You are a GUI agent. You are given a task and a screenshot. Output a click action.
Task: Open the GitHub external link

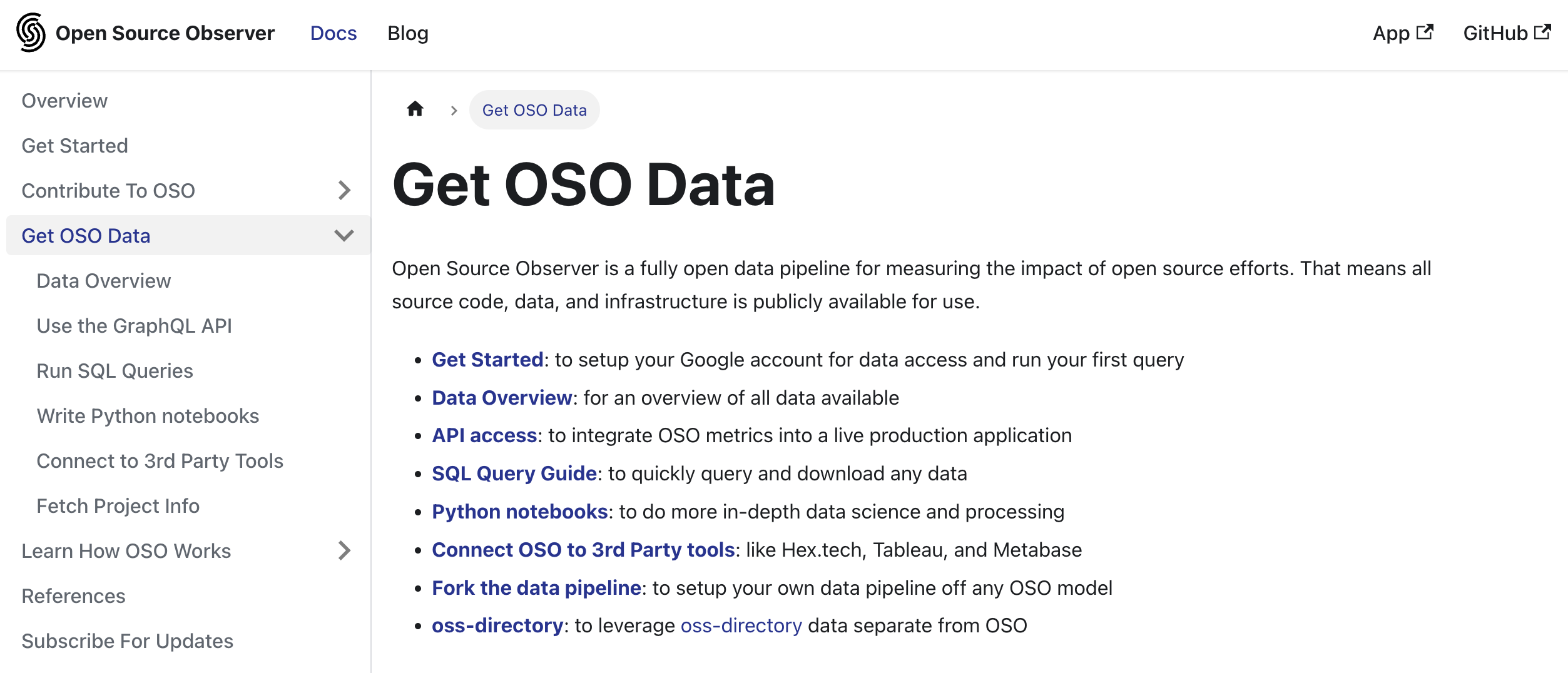click(x=1506, y=33)
